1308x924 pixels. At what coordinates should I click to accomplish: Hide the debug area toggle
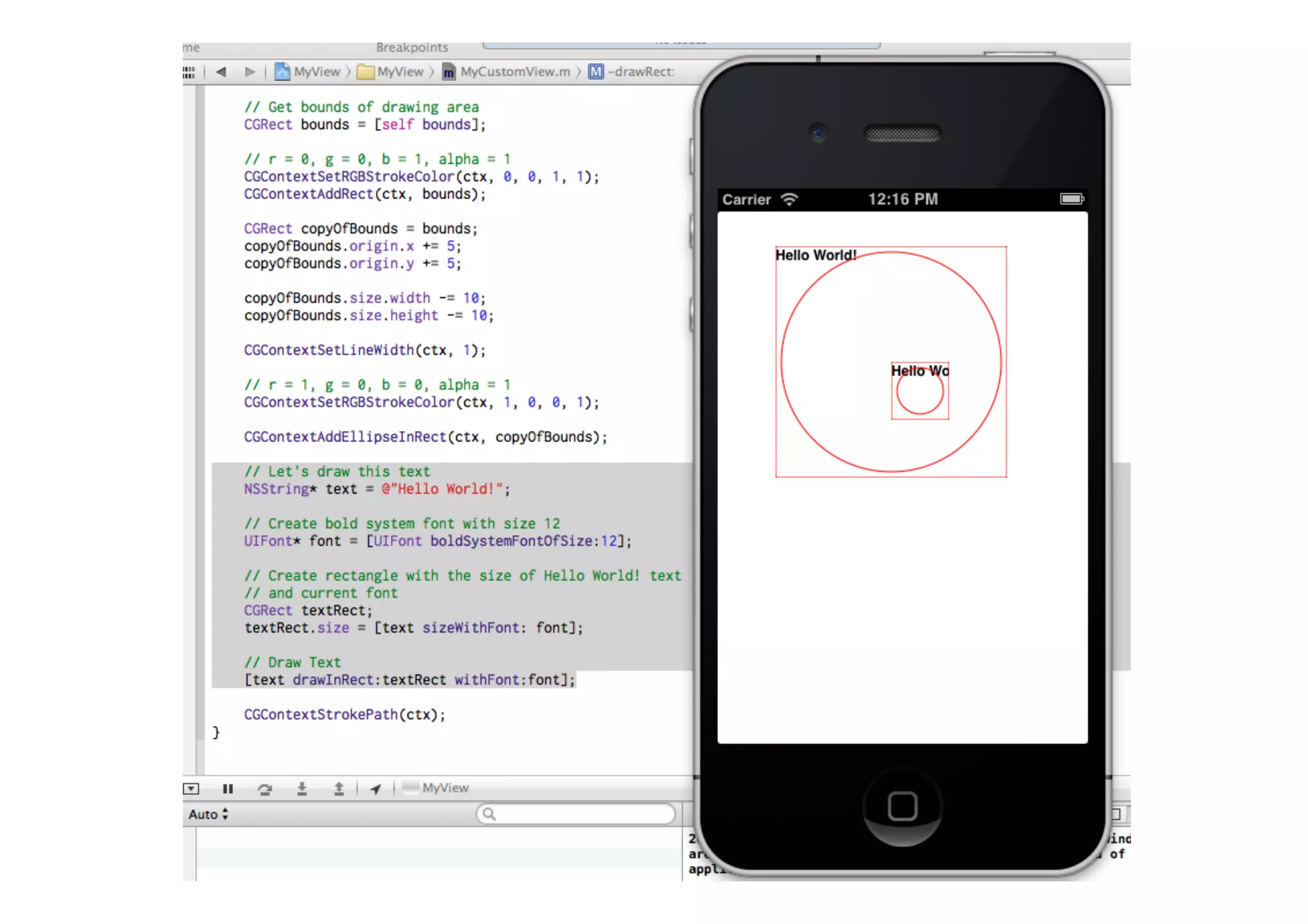click(191, 789)
